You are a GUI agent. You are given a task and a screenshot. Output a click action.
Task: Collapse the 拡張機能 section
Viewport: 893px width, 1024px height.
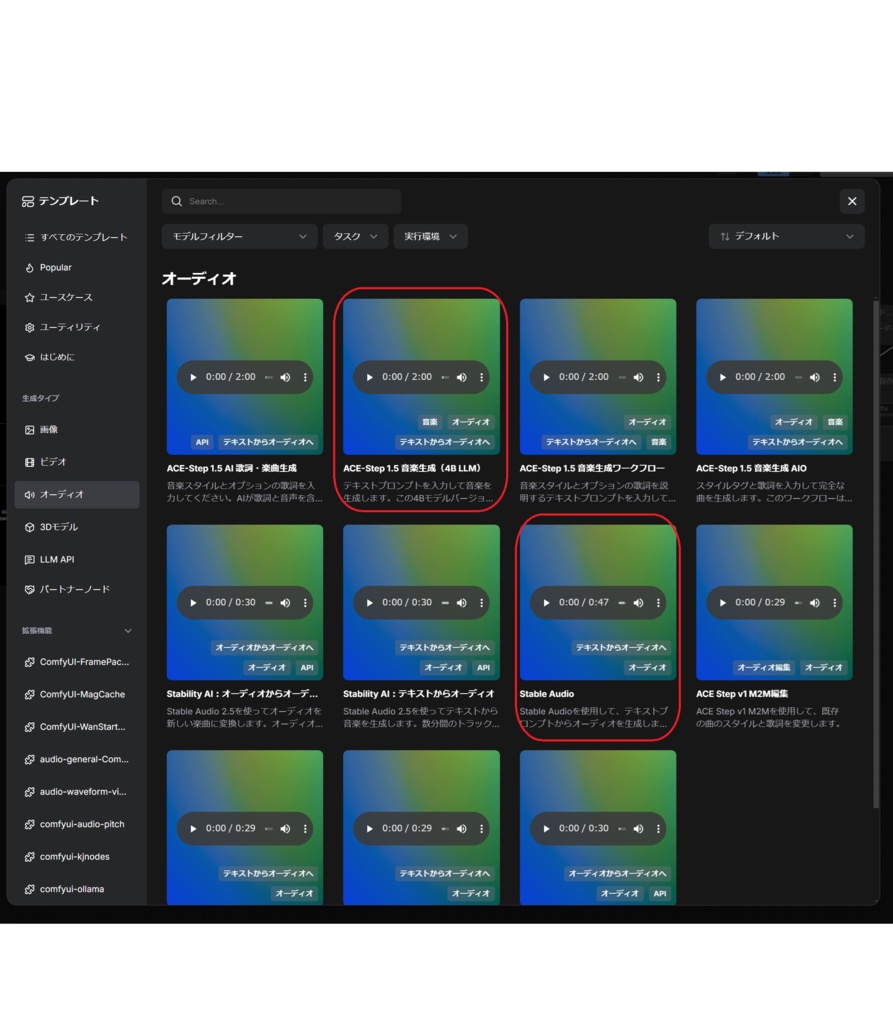click(128, 630)
